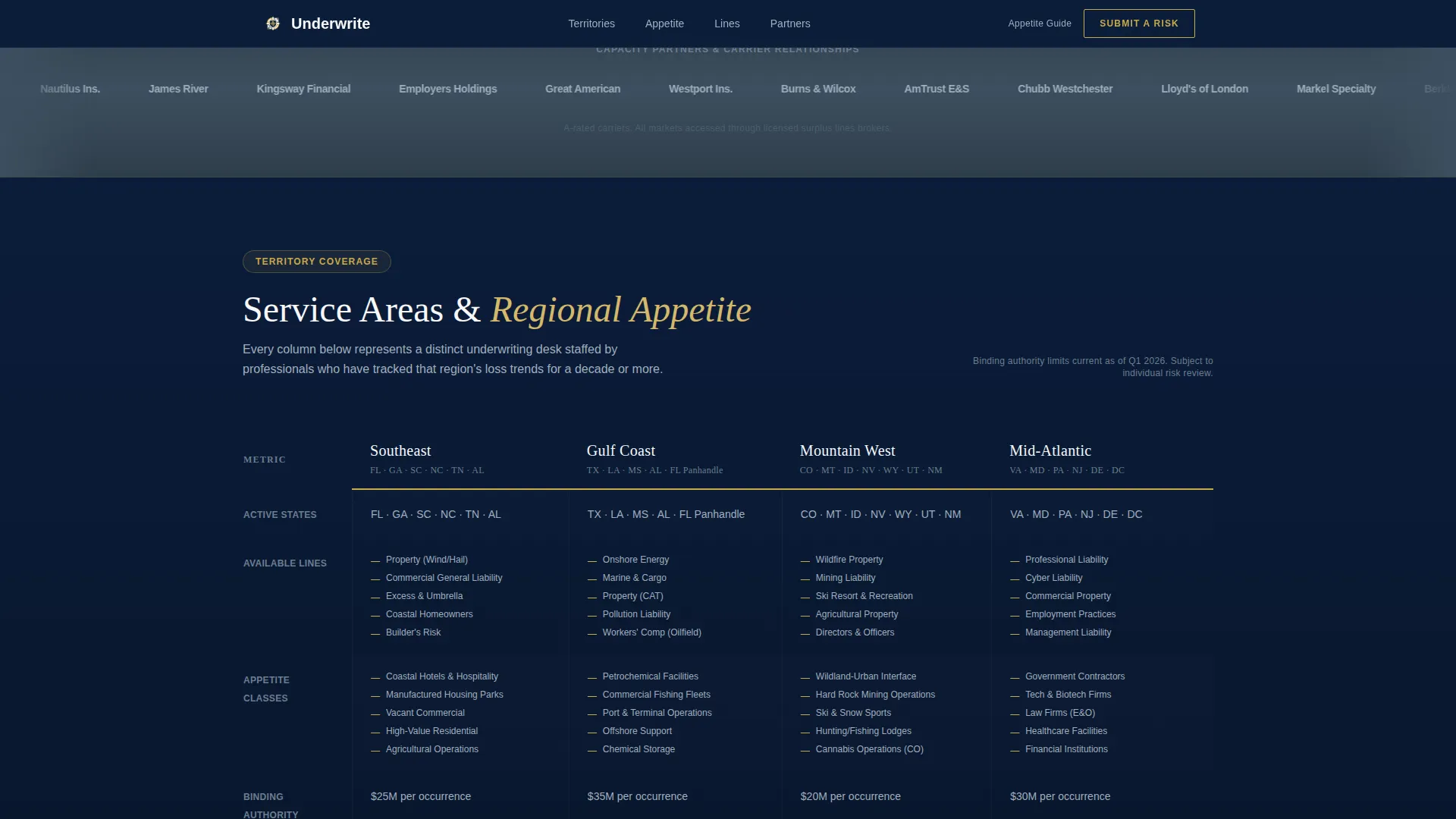Viewport: 1456px width, 819px height.
Task: Select AmTrust E&S carrier name
Action: [937, 89]
